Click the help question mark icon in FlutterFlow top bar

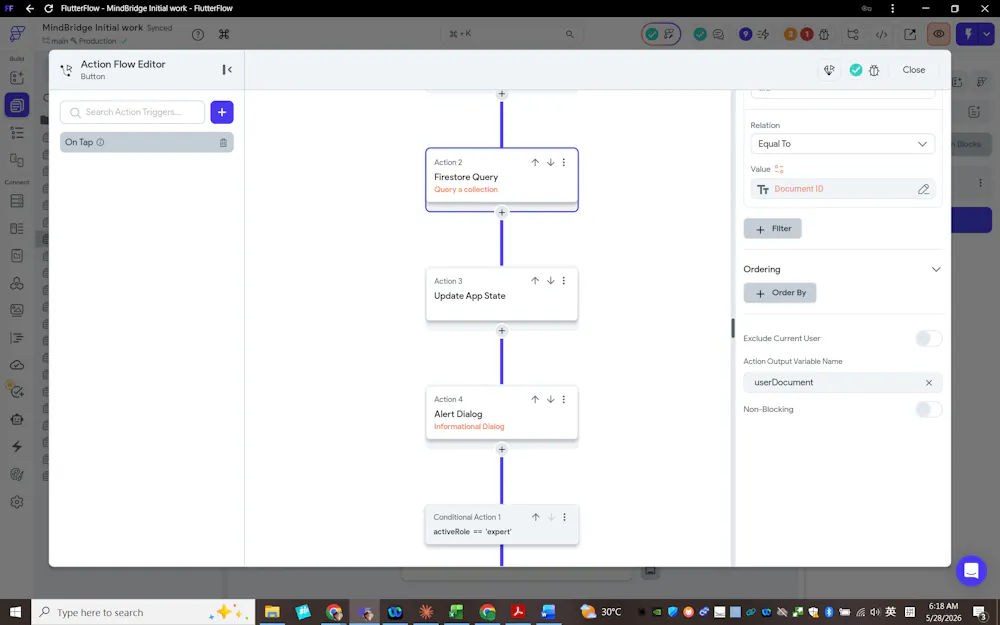click(x=198, y=34)
